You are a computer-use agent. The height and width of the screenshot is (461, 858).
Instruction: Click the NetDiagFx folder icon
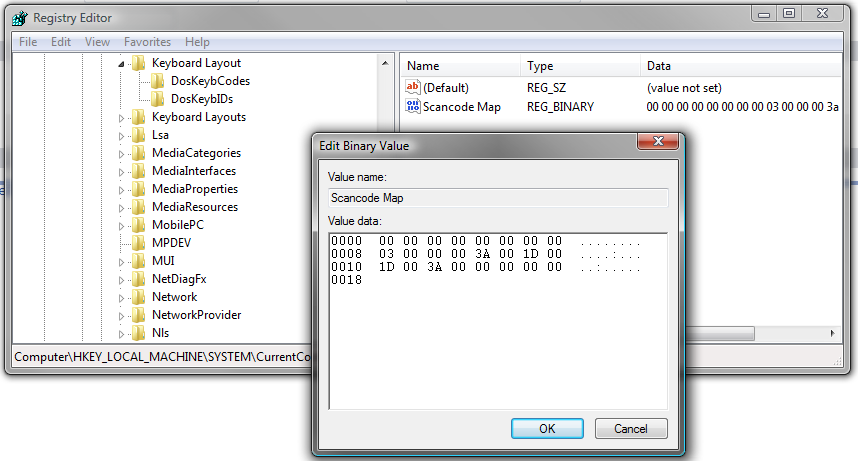pos(139,279)
